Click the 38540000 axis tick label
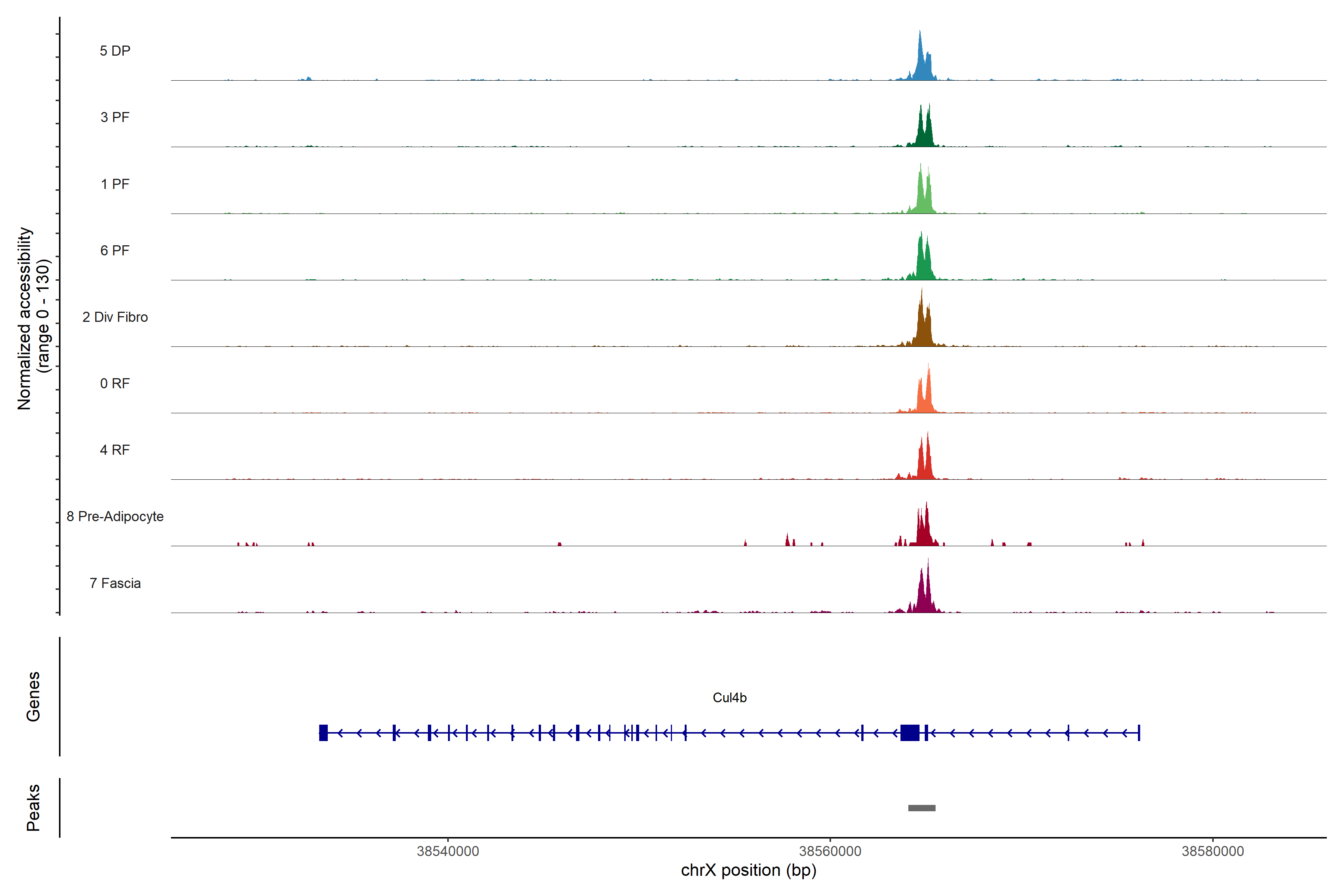This screenshot has height=896, width=1344. 447,852
